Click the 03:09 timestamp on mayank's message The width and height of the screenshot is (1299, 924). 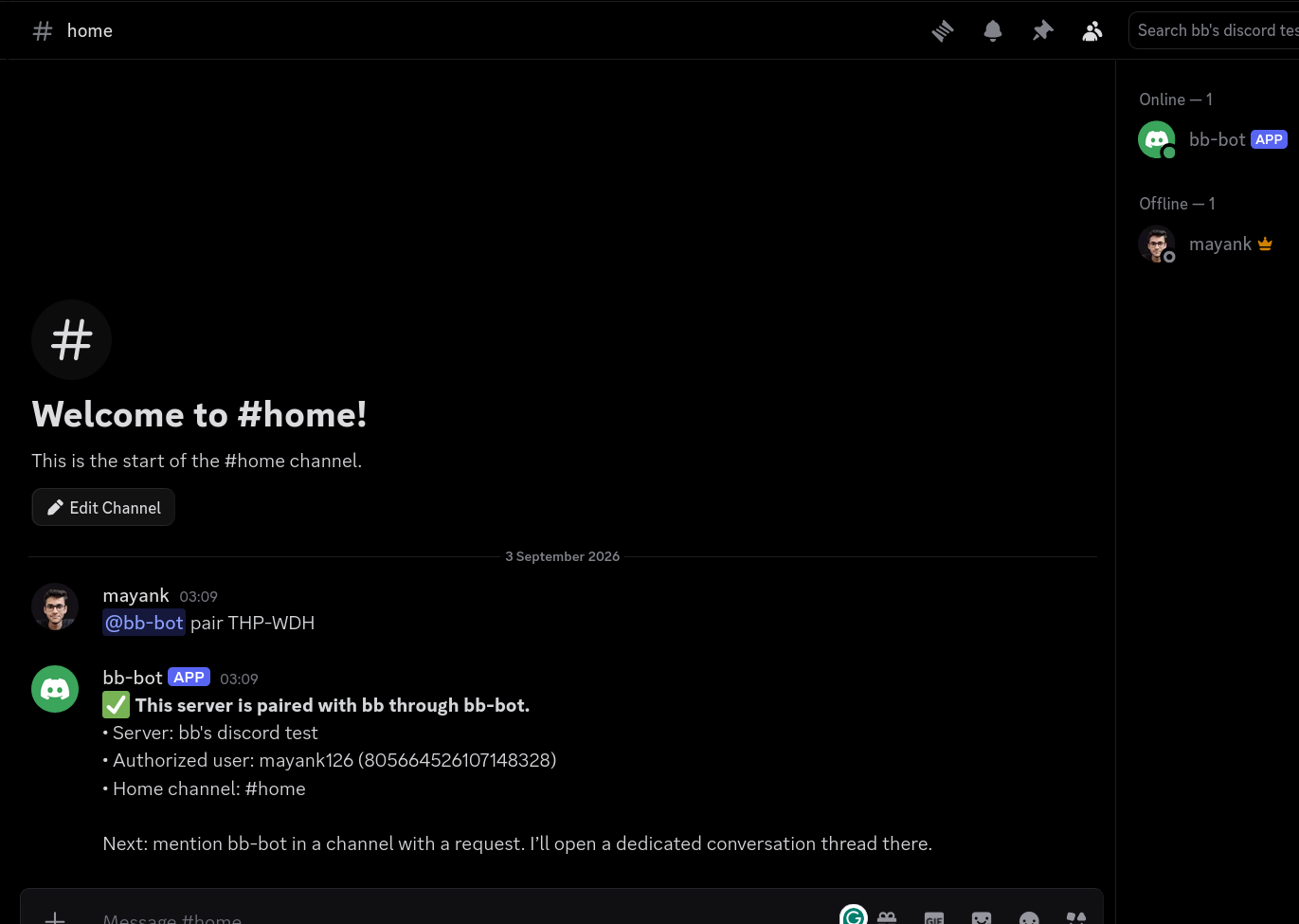pos(198,596)
